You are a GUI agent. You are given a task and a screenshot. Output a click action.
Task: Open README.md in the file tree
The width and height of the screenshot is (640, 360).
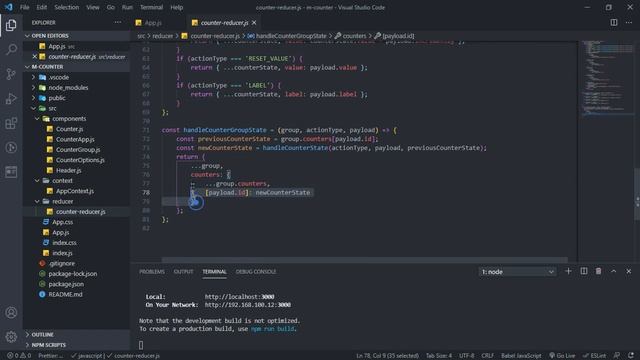(65, 294)
